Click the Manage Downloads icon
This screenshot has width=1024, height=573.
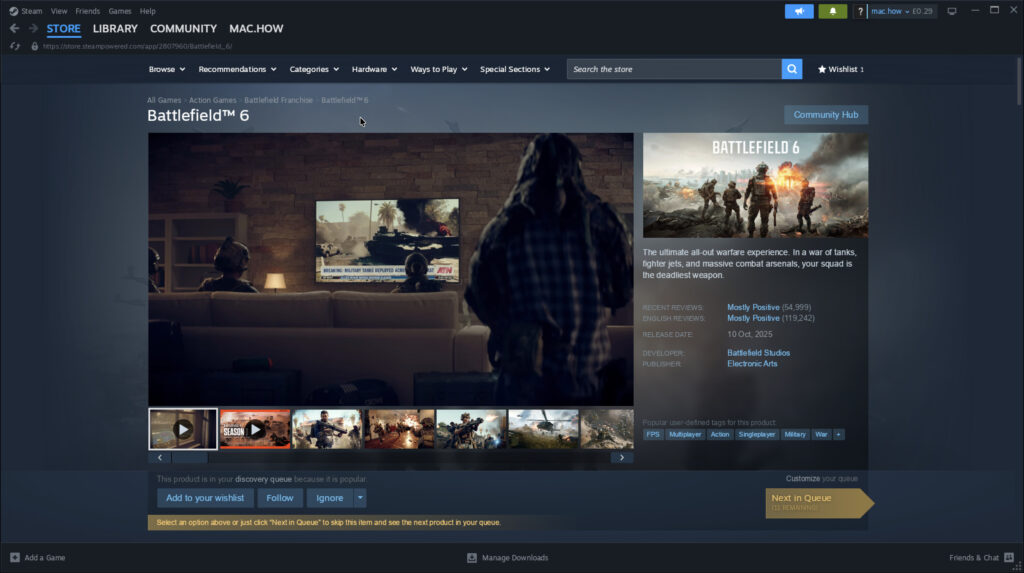click(472, 557)
